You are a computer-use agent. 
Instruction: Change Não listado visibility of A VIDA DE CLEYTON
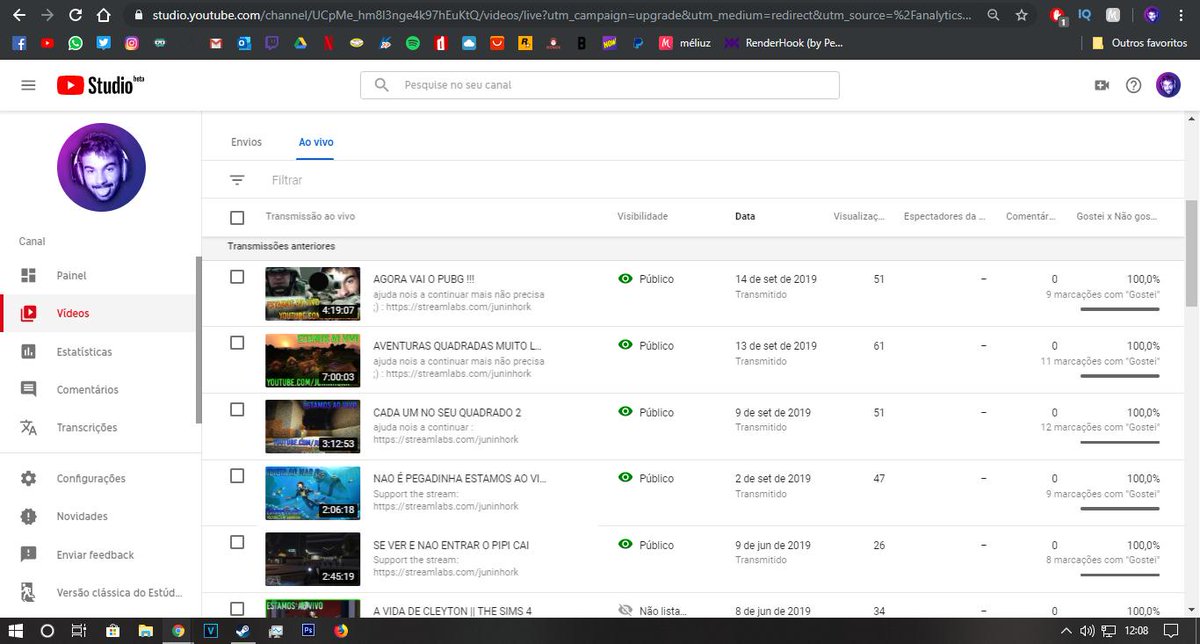click(x=651, y=611)
